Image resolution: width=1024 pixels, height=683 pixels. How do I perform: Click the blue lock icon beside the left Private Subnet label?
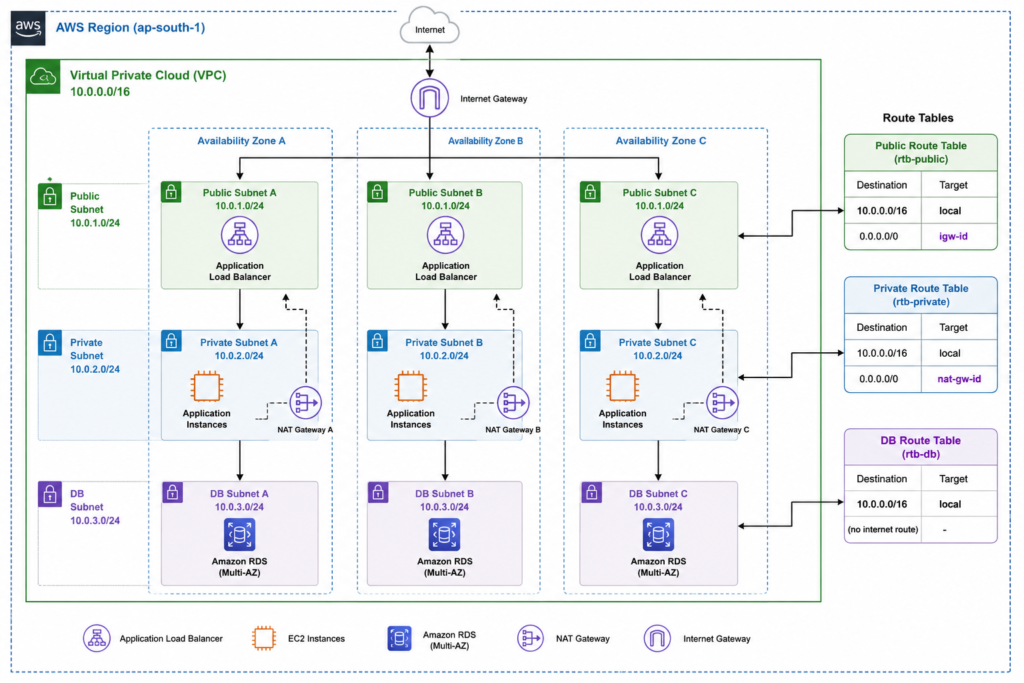[x=50, y=343]
